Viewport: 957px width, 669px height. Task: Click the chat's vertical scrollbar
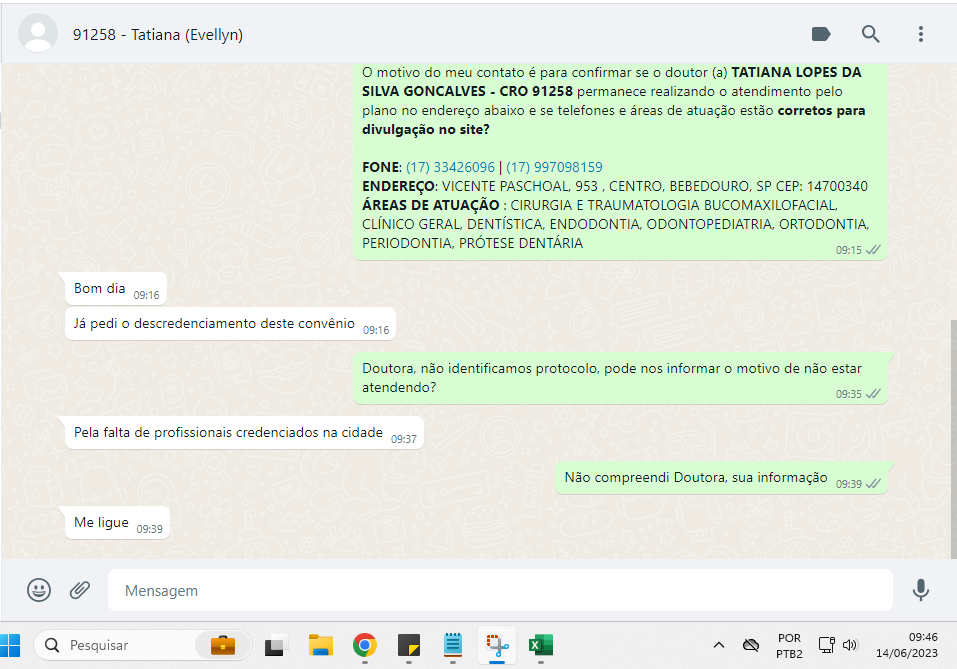click(951, 430)
